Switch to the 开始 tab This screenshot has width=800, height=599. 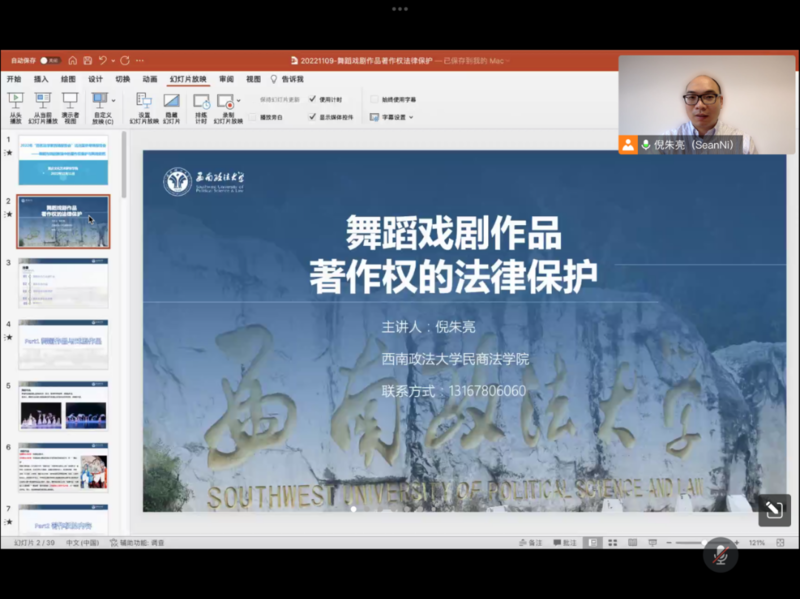pyautogui.click(x=14, y=79)
